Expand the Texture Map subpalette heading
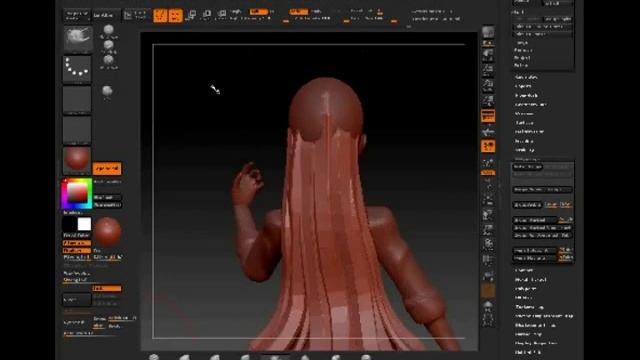The height and width of the screenshot is (360, 640). (529, 307)
